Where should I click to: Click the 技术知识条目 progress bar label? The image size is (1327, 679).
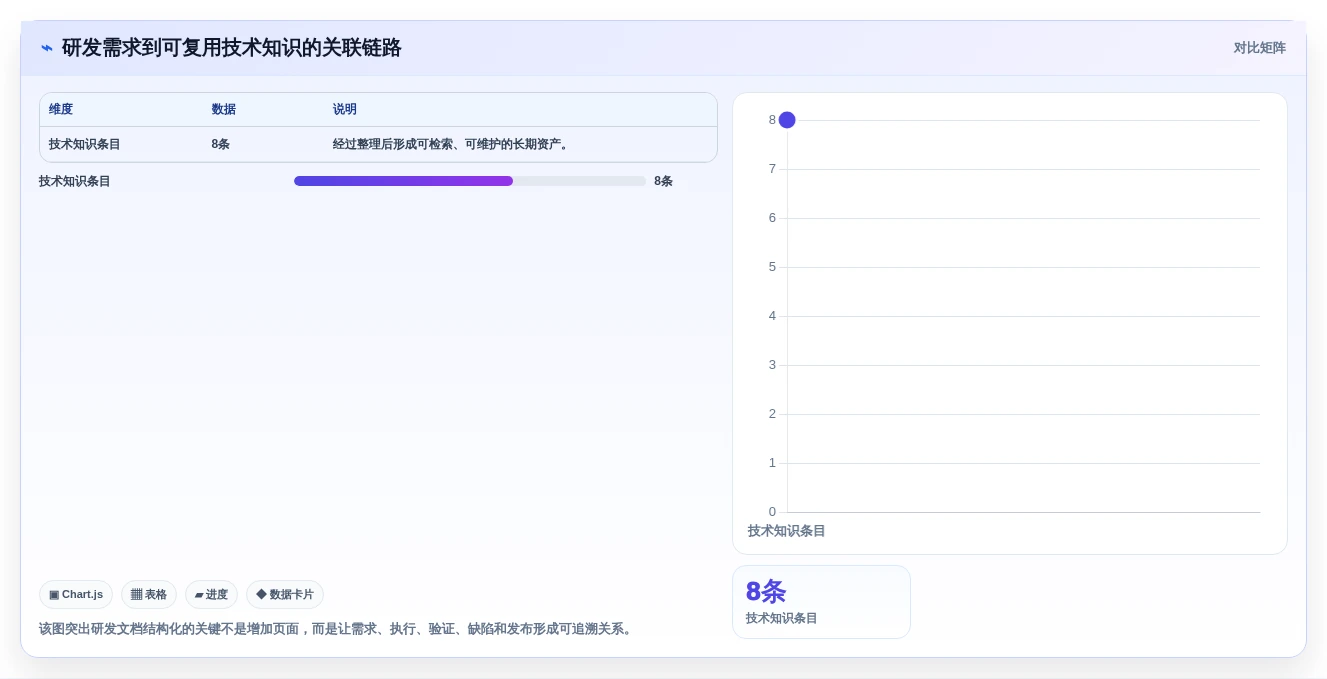(x=75, y=181)
